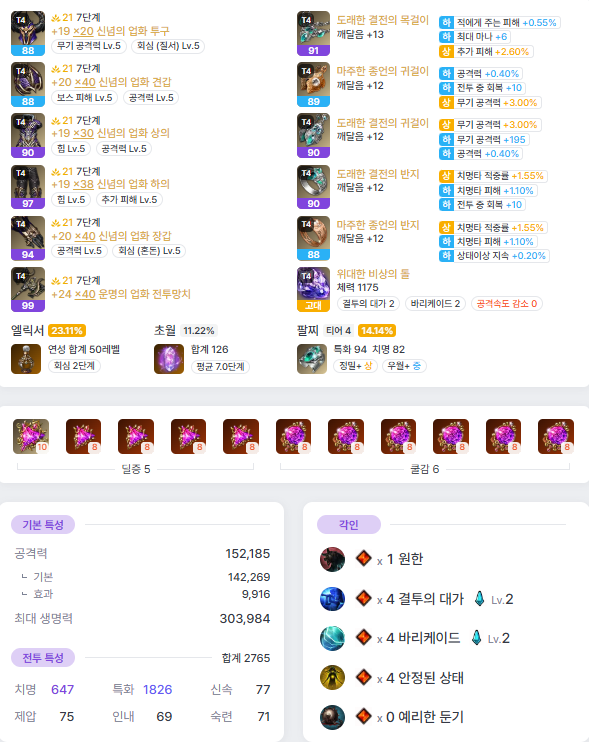Open the 신념의 업화 견갑 item name

(134, 82)
